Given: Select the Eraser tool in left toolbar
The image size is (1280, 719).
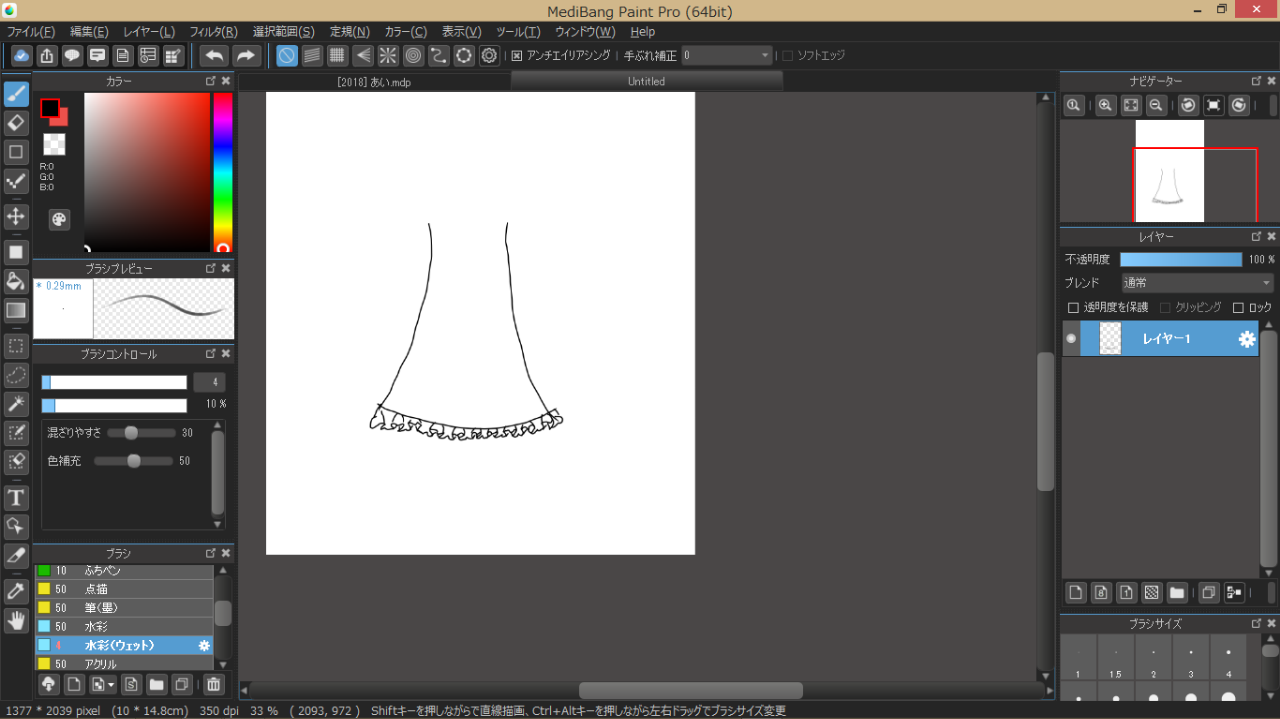Looking at the screenshot, I should coord(16,123).
